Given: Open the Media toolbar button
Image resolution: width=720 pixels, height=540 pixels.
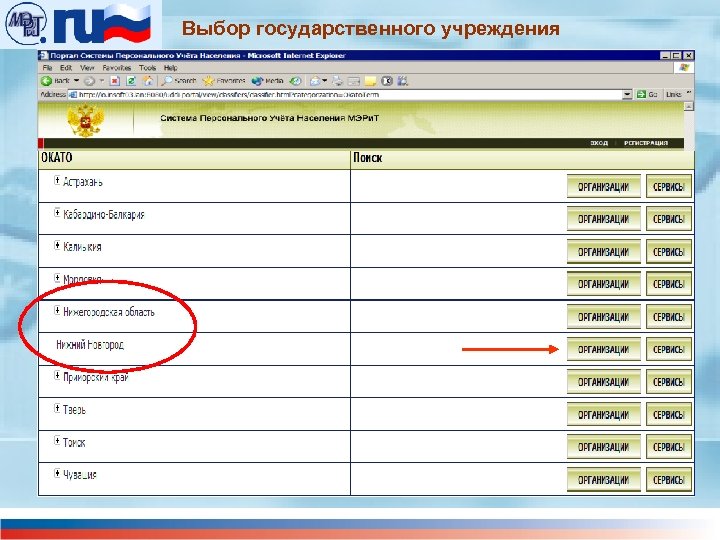Looking at the screenshot, I should coord(267,81).
